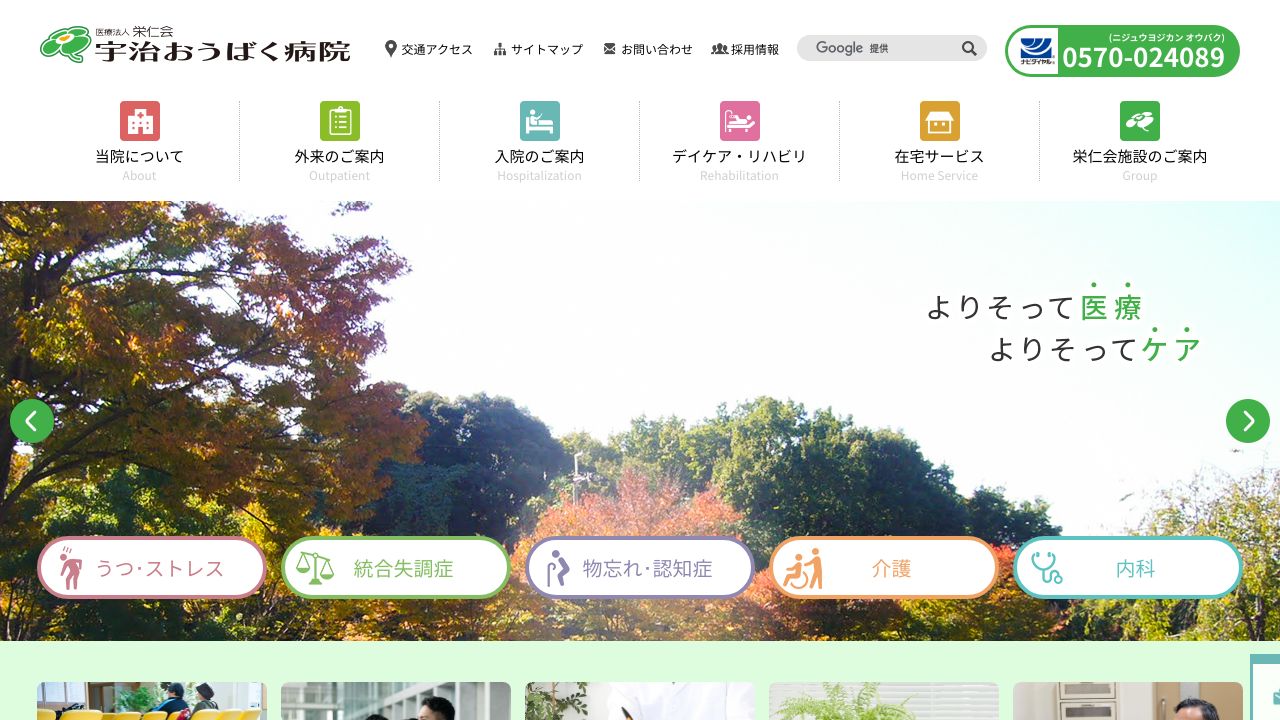The image size is (1280, 720).
Task: Click the 在宅サービス home service icon
Action: (x=940, y=121)
